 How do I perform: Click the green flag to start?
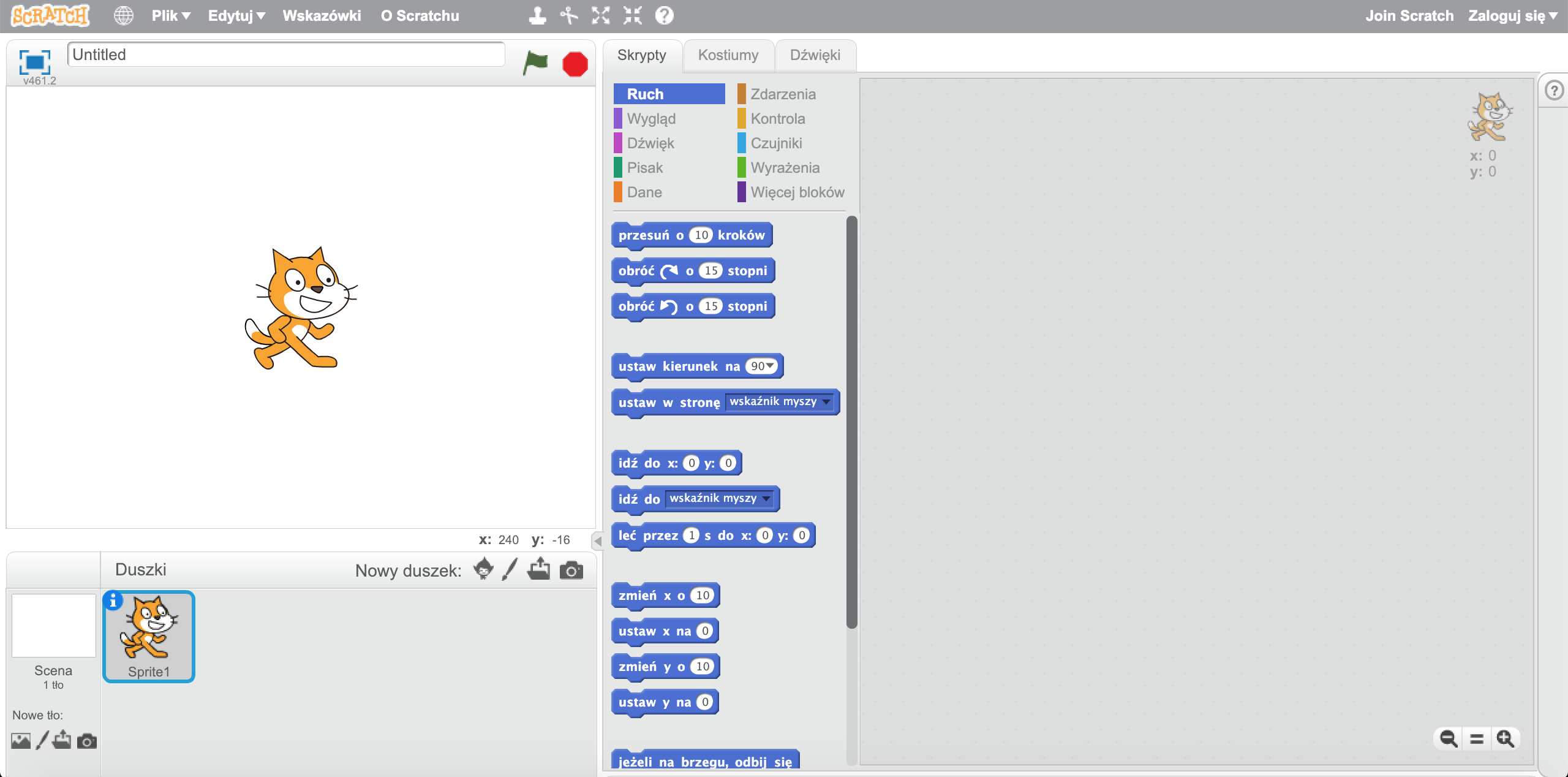(x=535, y=63)
